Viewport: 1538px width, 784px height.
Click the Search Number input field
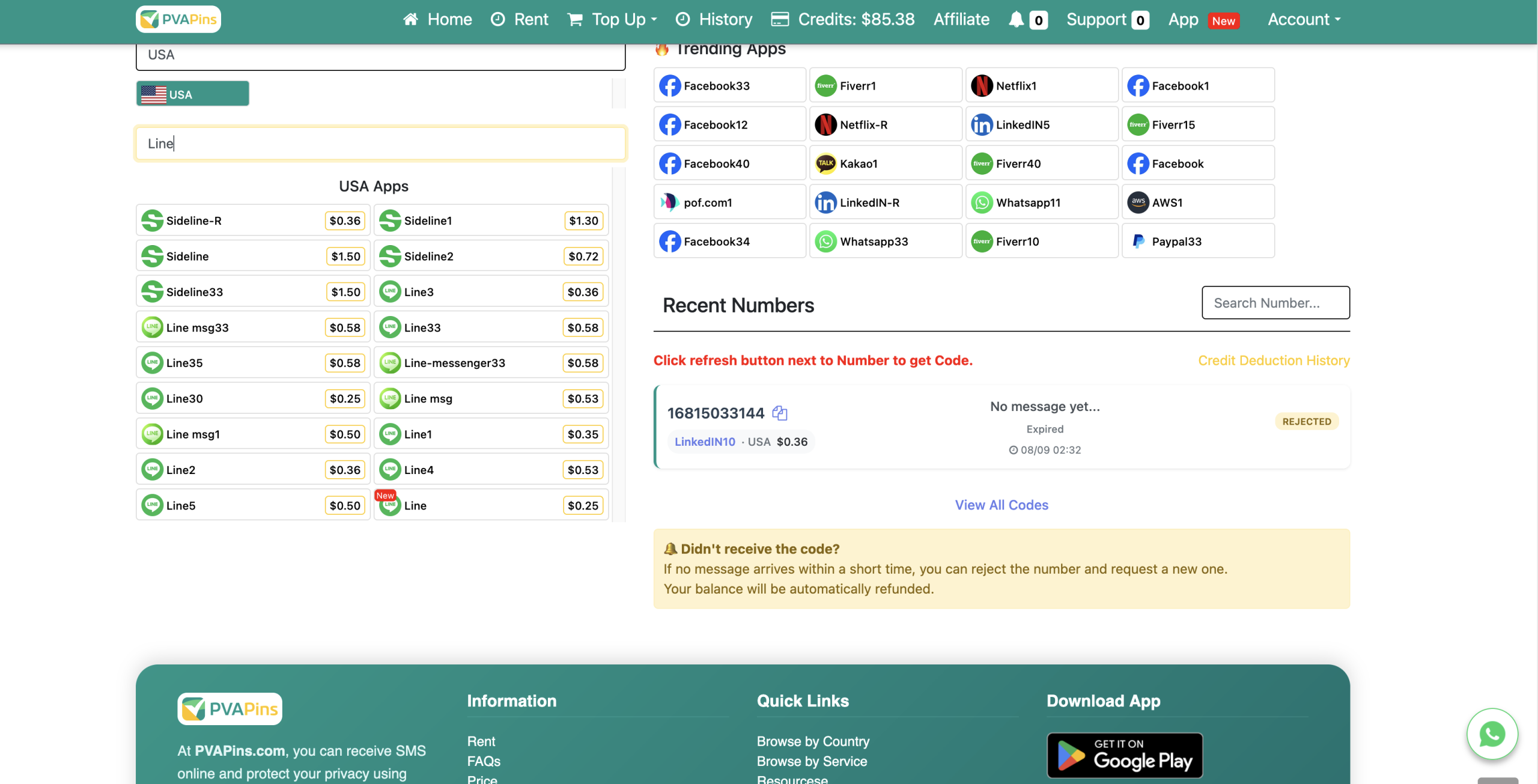[1275, 303]
